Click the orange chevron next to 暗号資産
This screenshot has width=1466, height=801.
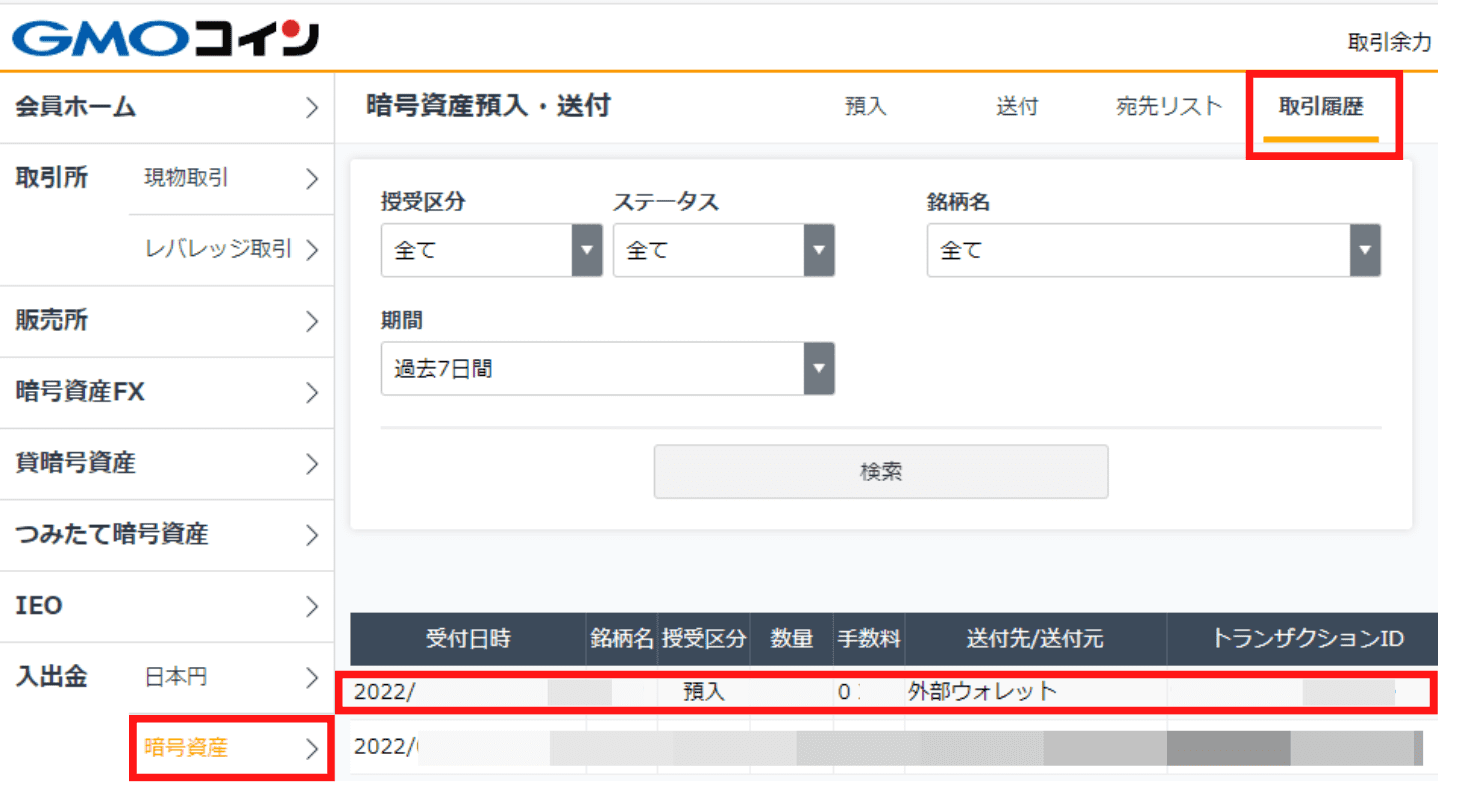pos(312,748)
